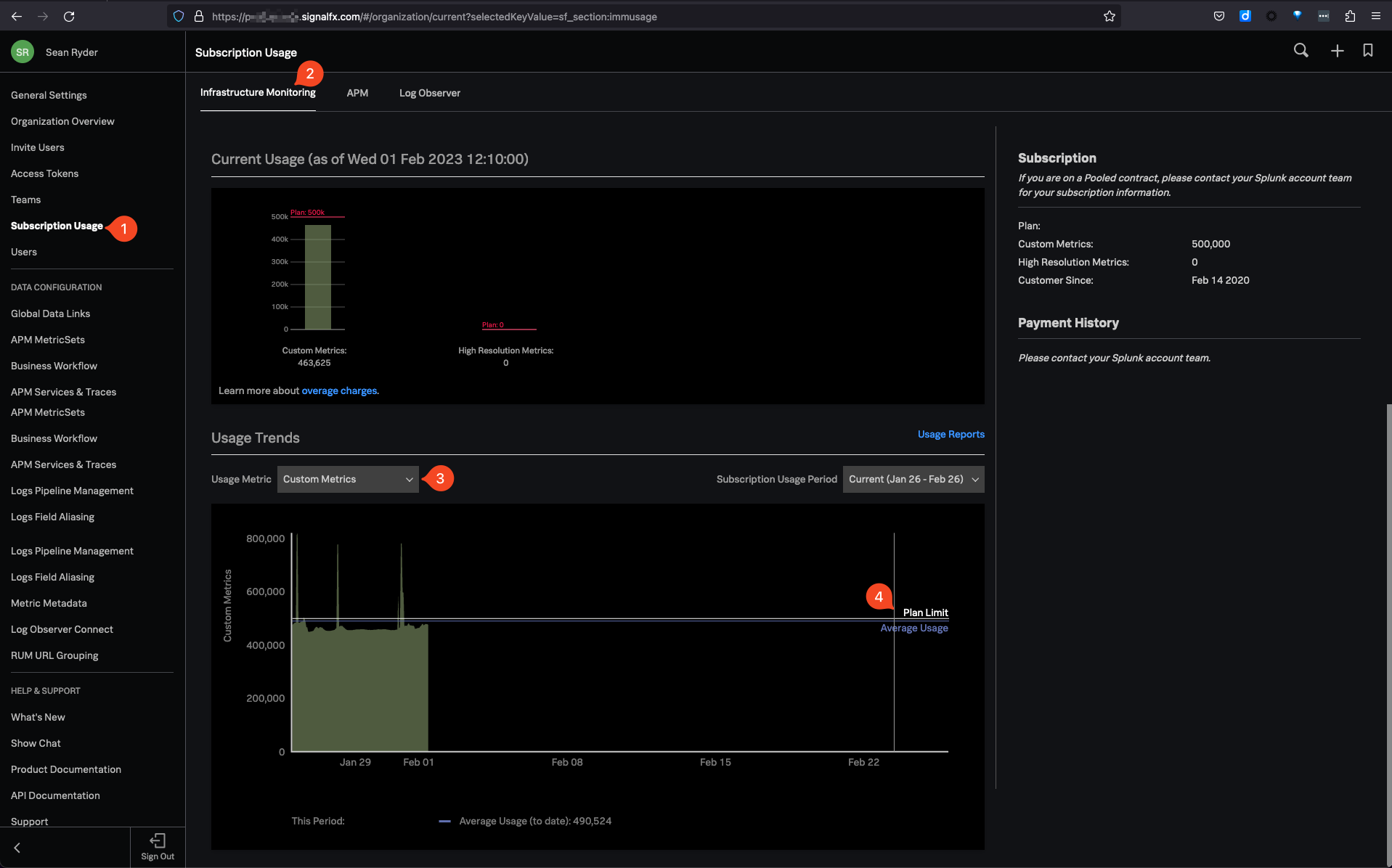Open the bookmark icon in header
Viewport: 1392px width, 868px height.
coord(1367,51)
